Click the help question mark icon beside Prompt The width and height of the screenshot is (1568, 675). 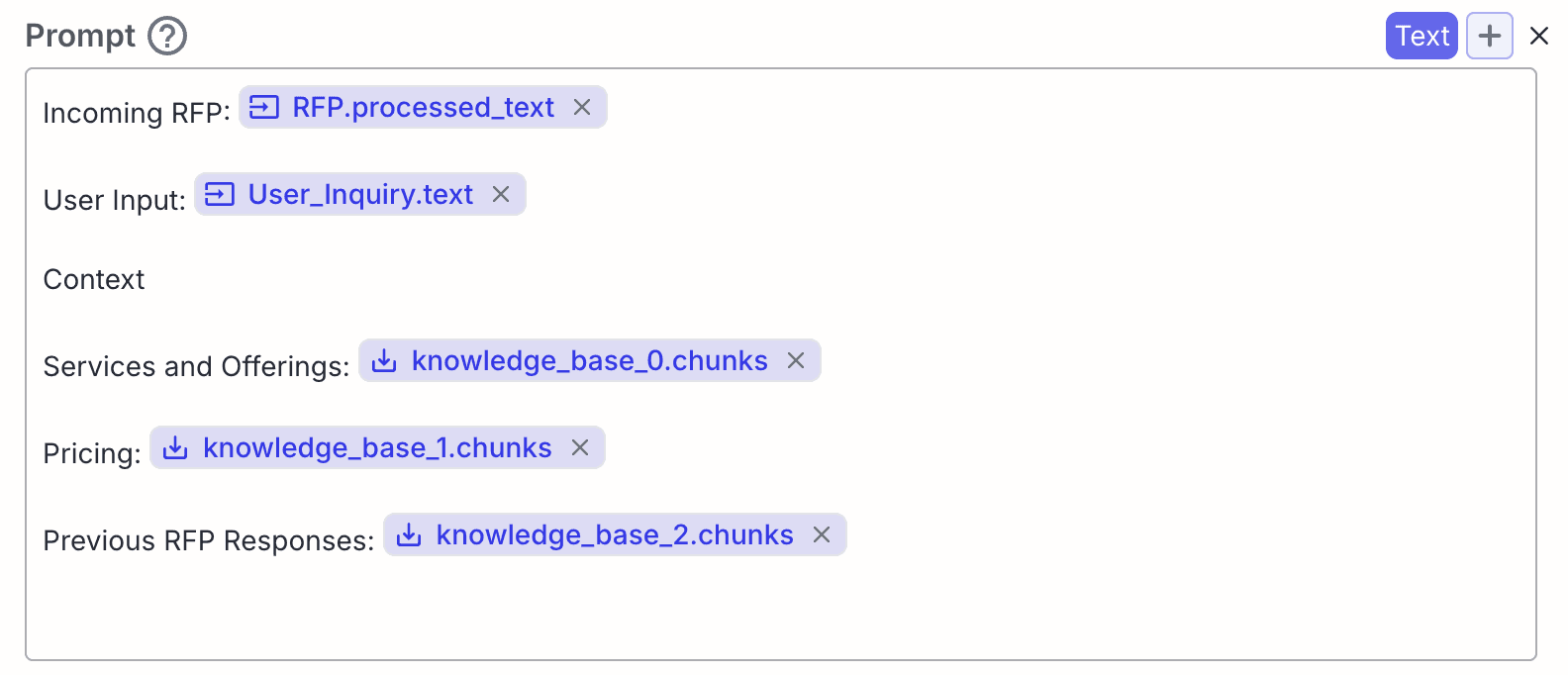click(x=167, y=36)
